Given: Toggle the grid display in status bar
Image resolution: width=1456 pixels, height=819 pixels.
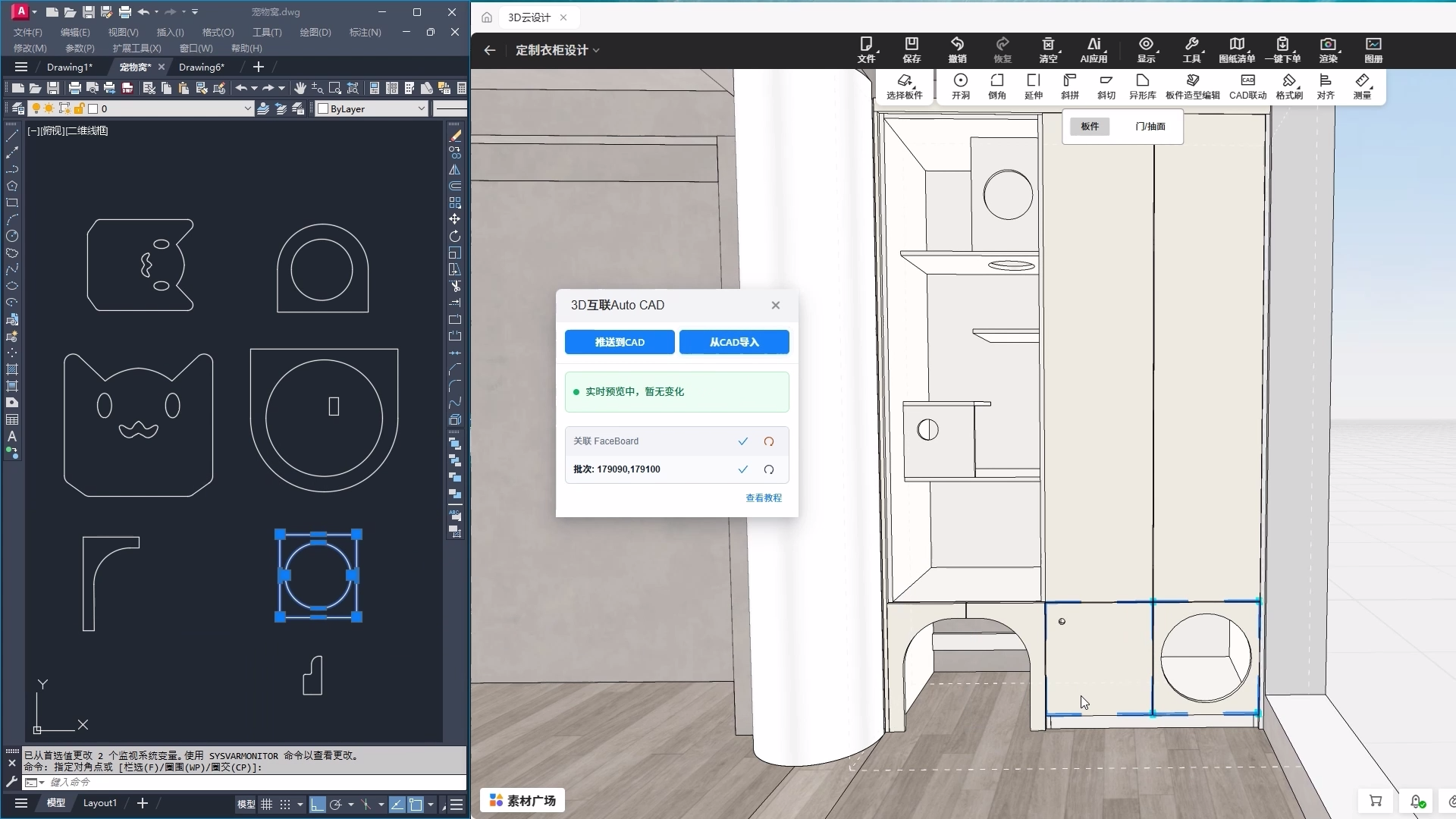Looking at the screenshot, I should click(x=267, y=805).
